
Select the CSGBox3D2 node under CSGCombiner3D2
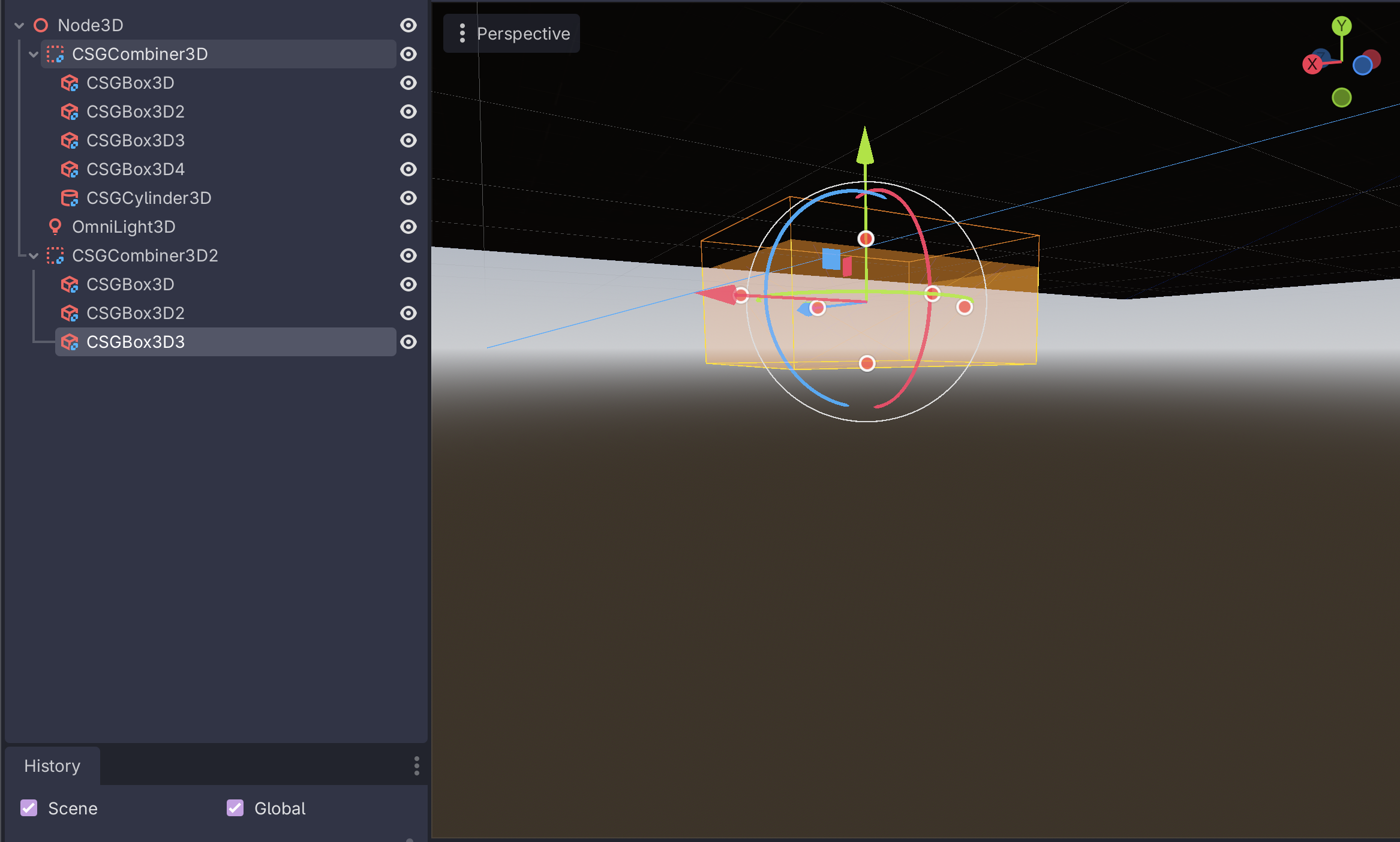[x=136, y=313]
